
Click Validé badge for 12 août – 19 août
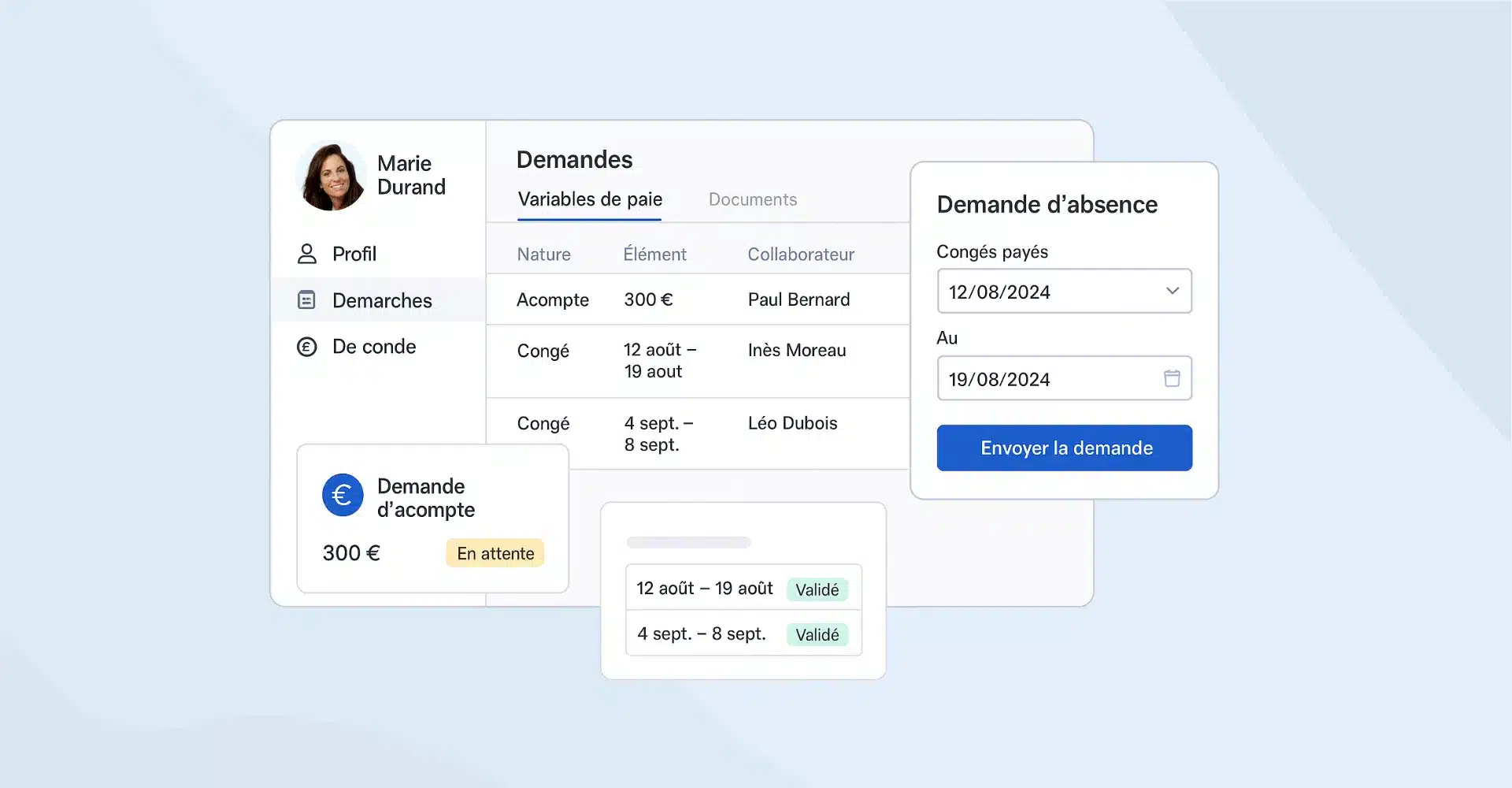click(x=817, y=590)
